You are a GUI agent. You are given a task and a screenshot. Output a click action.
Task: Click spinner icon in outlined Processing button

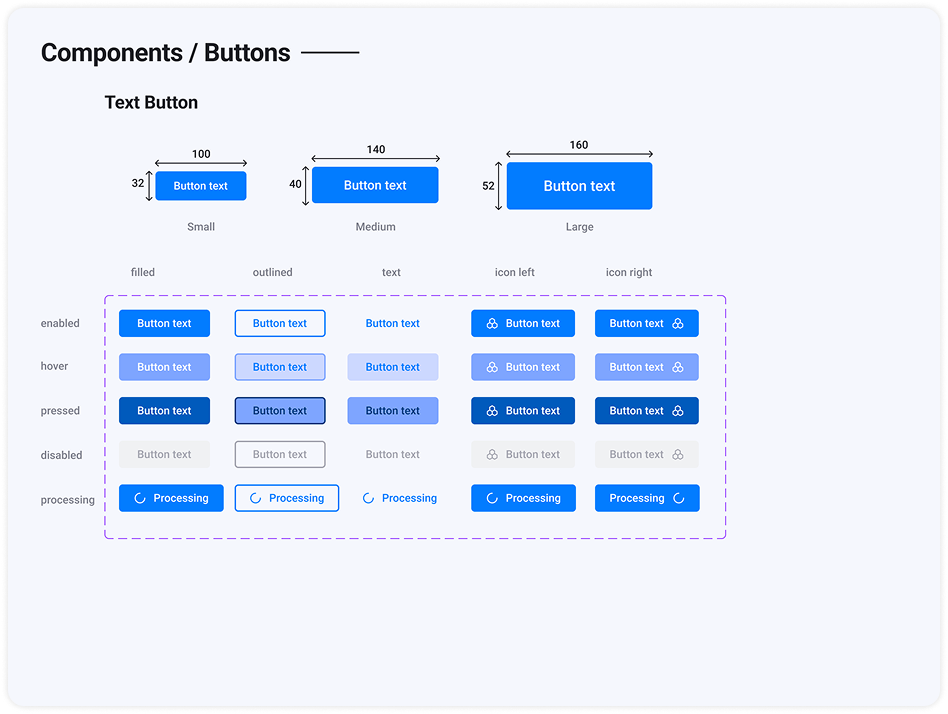255,498
